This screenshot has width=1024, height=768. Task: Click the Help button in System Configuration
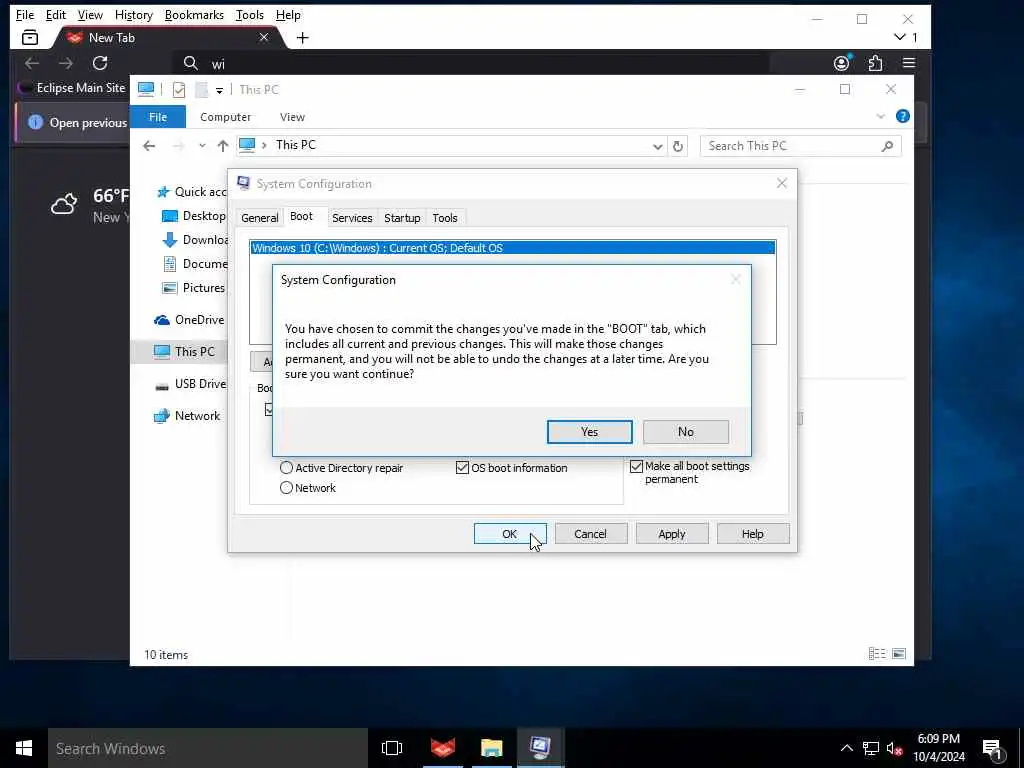[x=752, y=534]
